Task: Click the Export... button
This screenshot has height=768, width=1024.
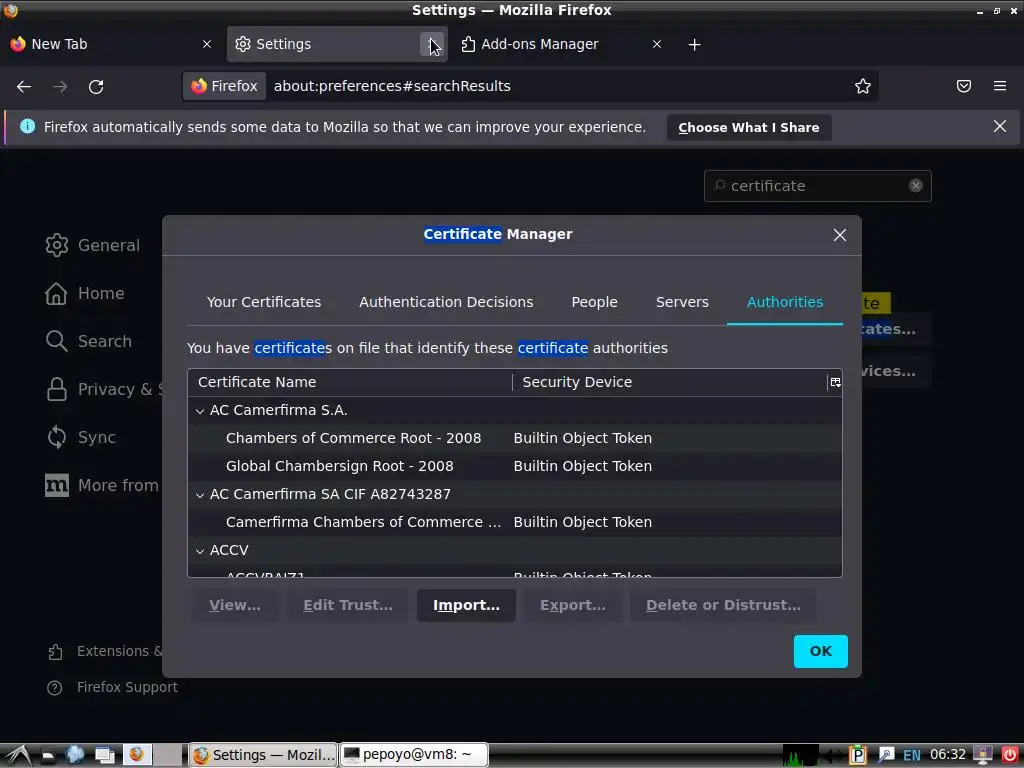Action: point(573,605)
